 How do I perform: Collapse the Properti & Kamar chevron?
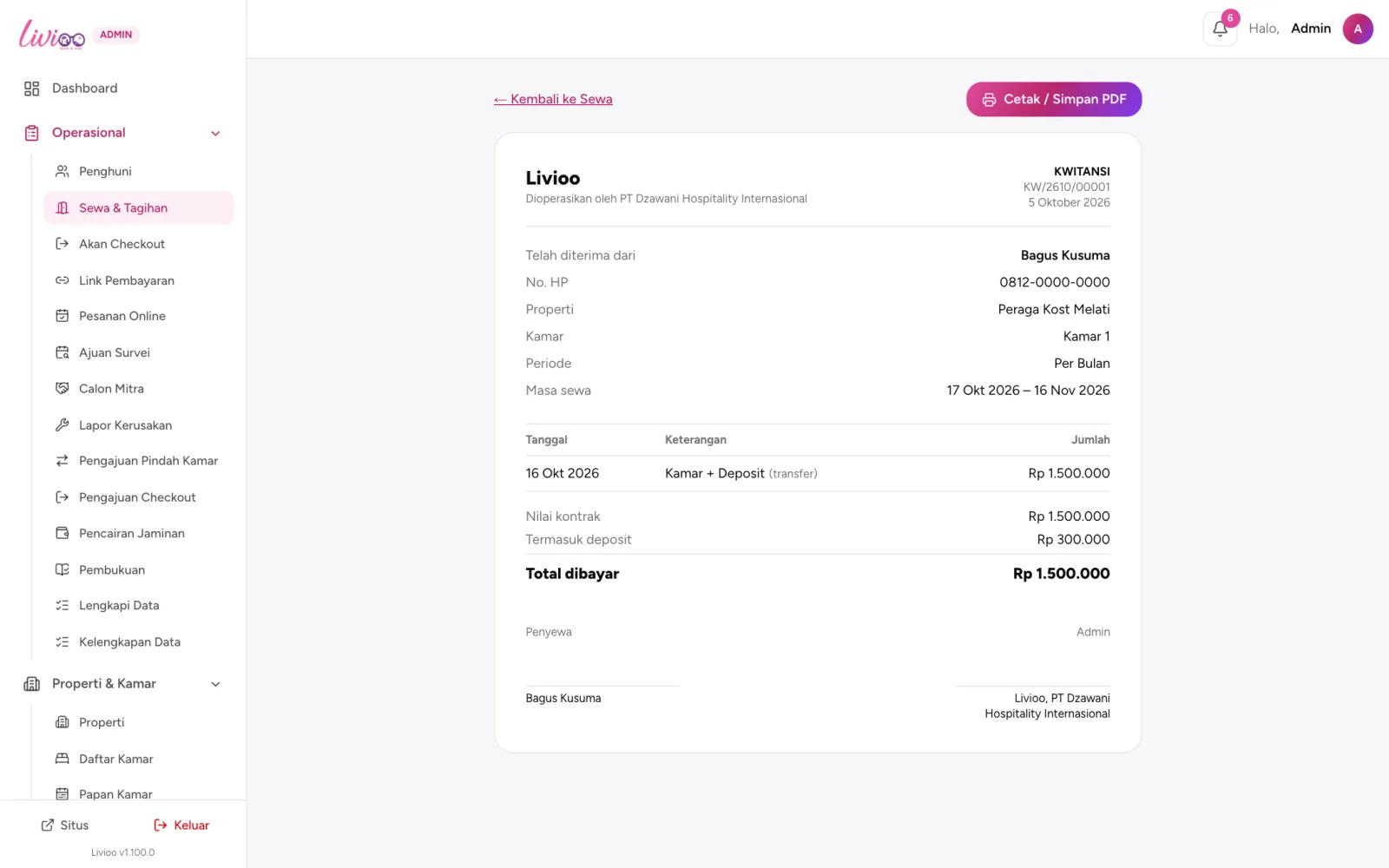click(215, 684)
